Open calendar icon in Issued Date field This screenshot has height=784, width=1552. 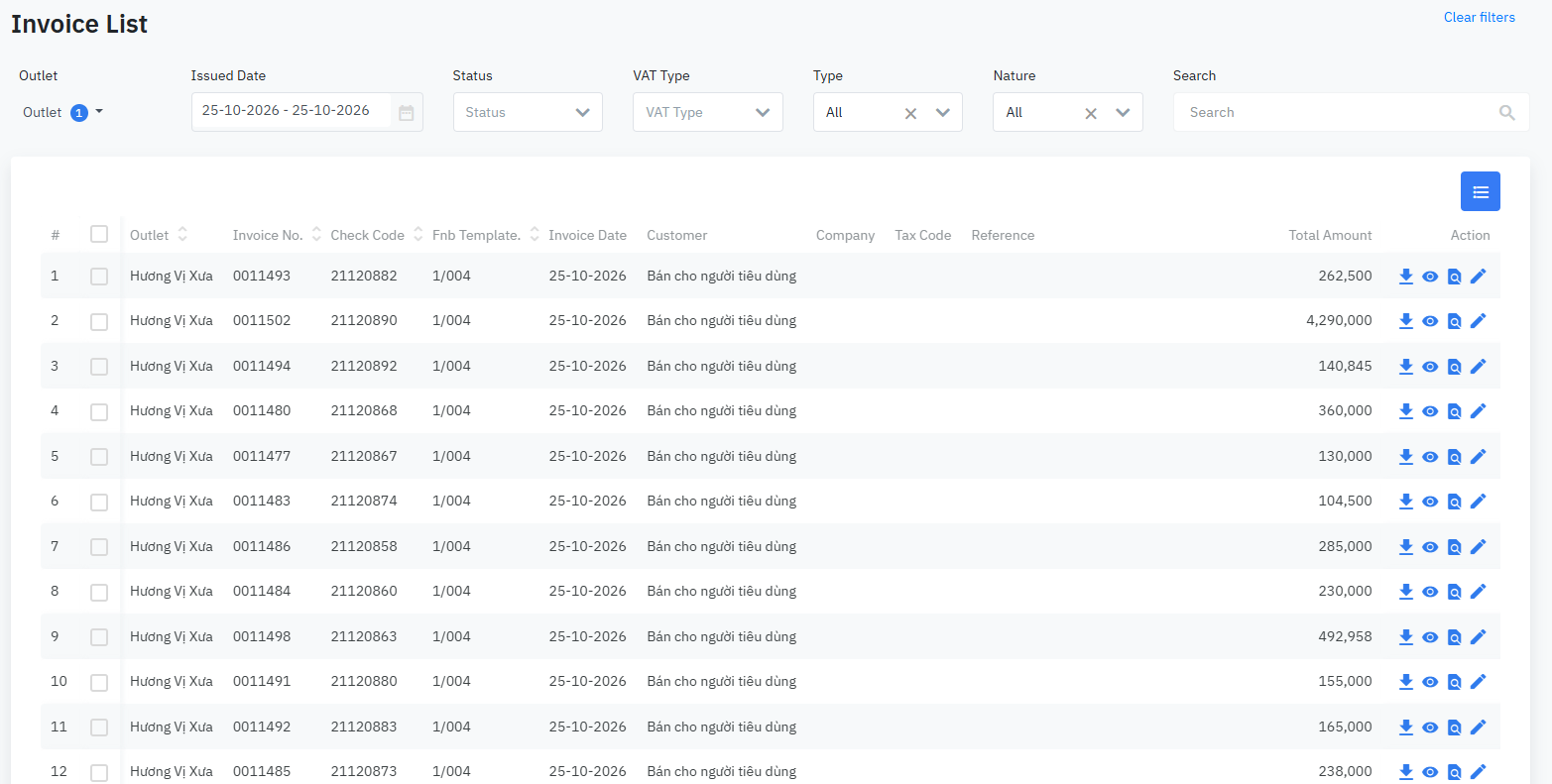[407, 113]
